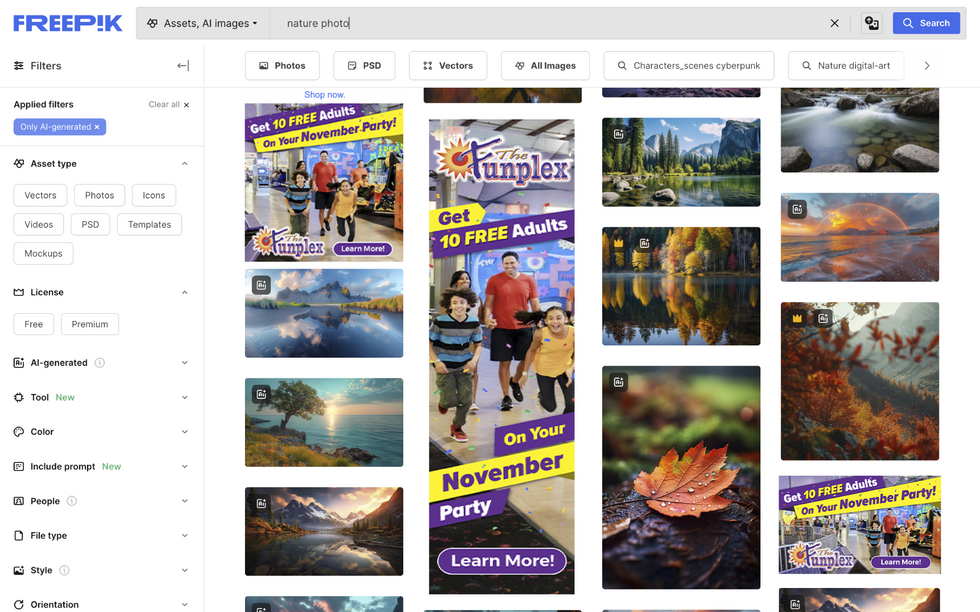Click the blue Search button
This screenshot has height=612, width=980.
point(926,23)
